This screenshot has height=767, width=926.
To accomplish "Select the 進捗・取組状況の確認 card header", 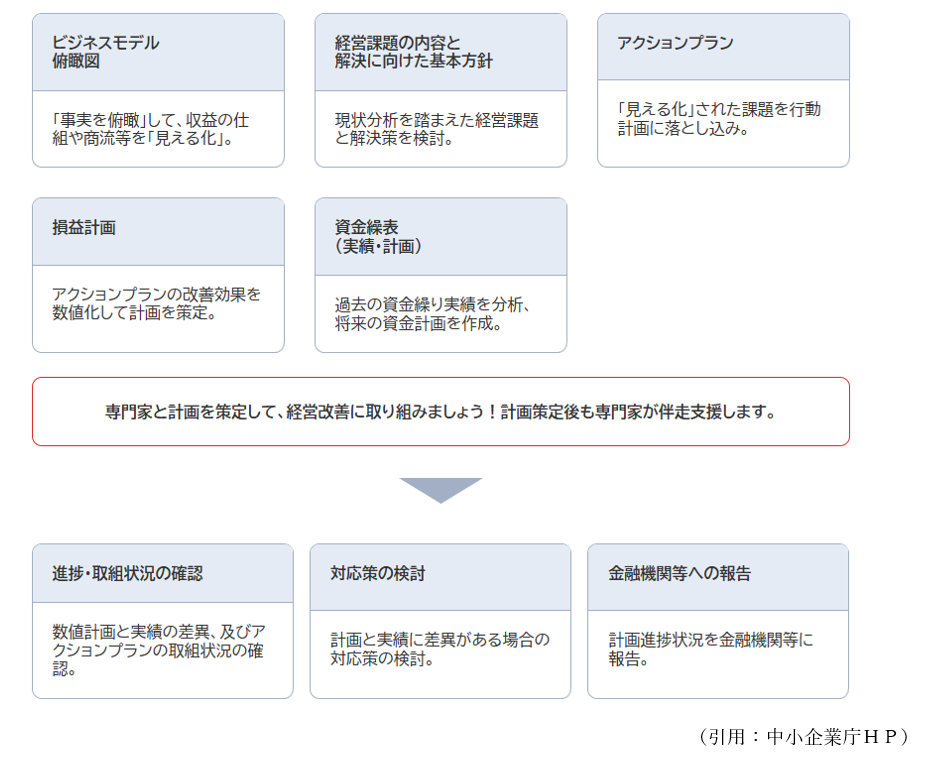I will coord(127,574).
